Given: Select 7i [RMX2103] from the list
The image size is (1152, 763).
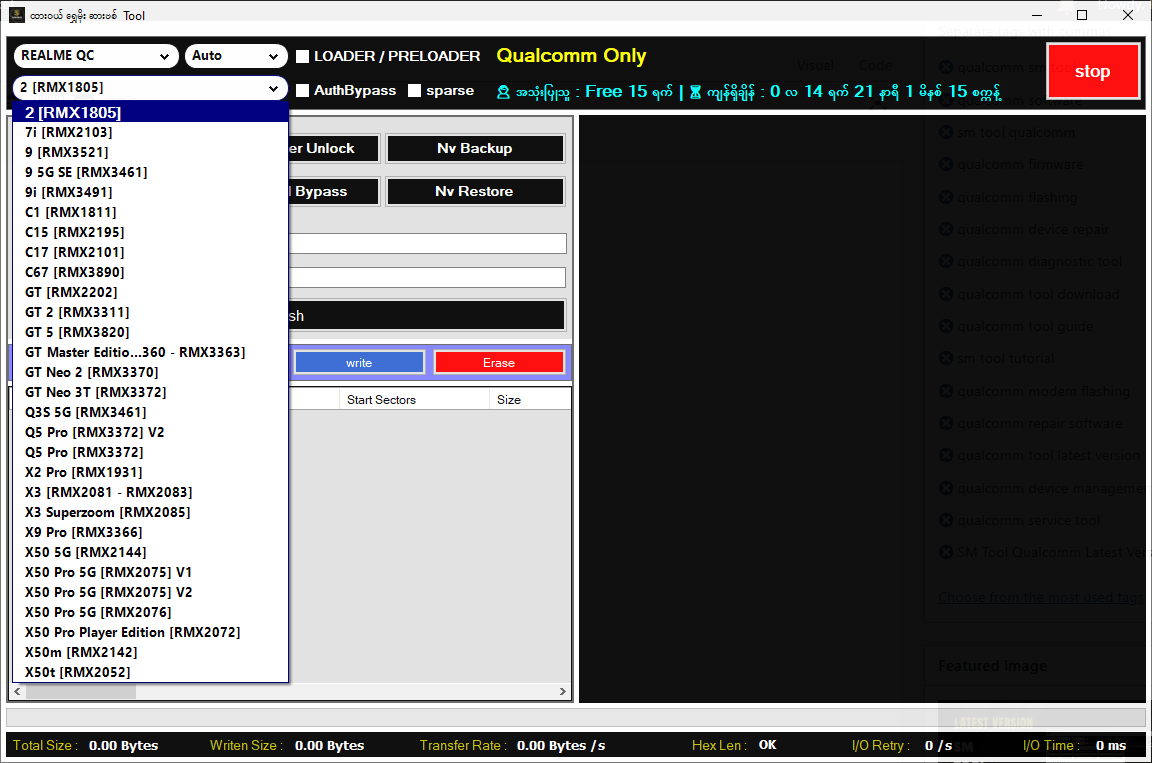Looking at the screenshot, I should [x=69, y=132].
